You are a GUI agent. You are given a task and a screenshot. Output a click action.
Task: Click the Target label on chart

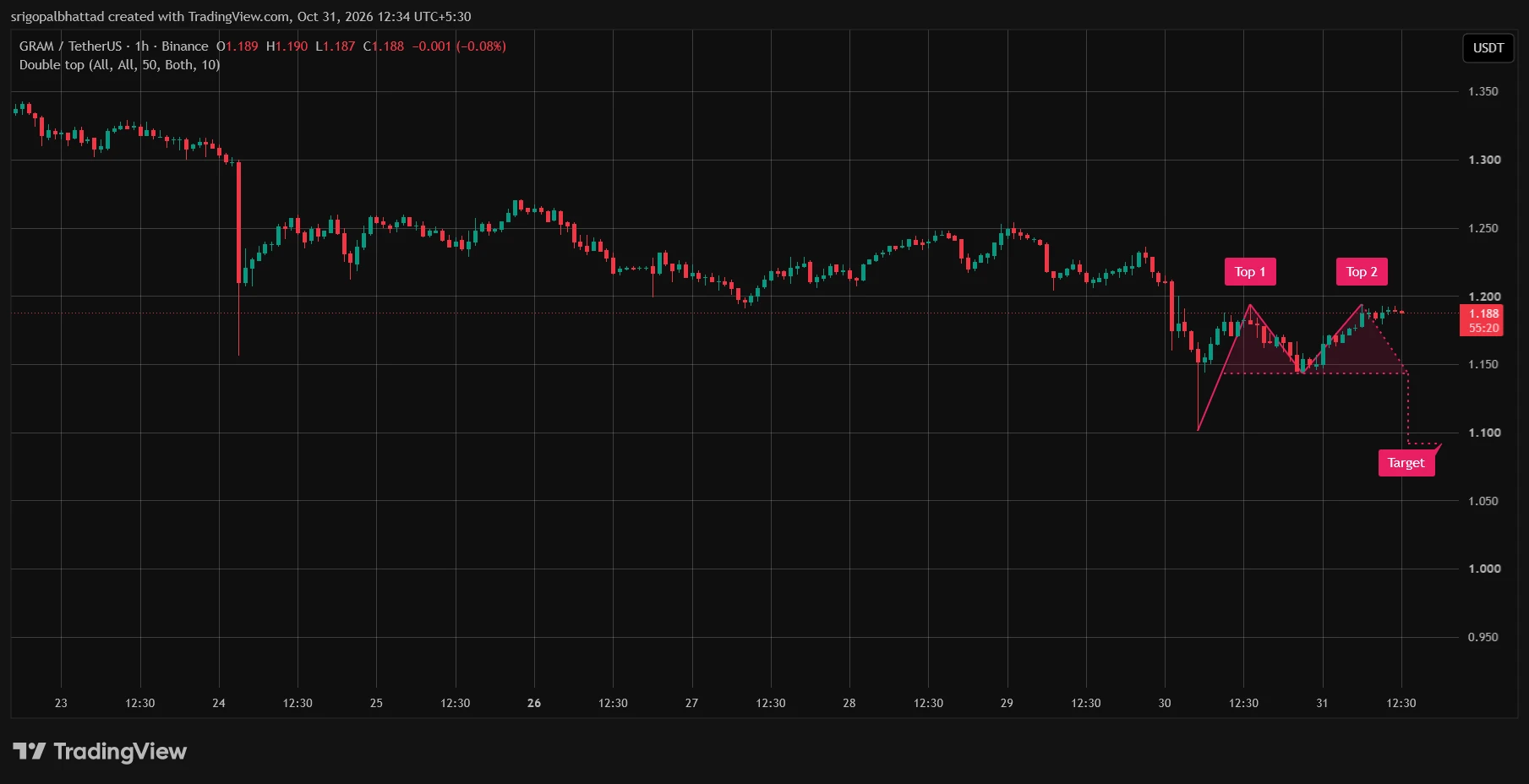[1406, 463]
